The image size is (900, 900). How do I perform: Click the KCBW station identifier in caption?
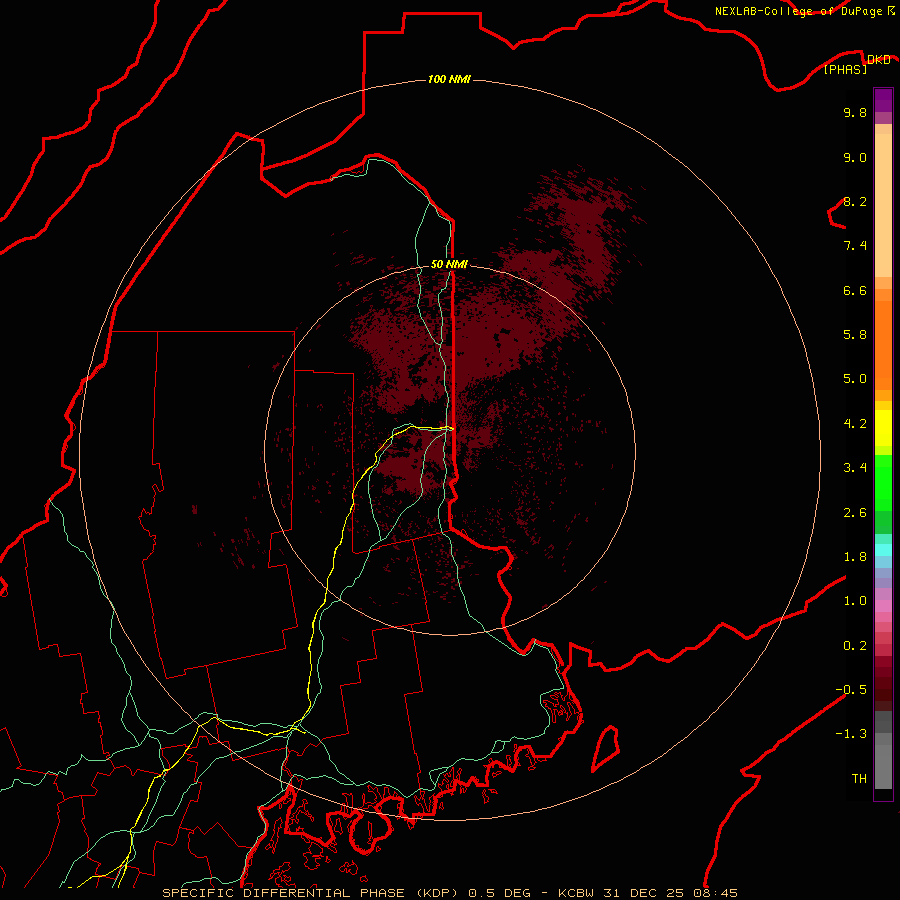(576, 893)
